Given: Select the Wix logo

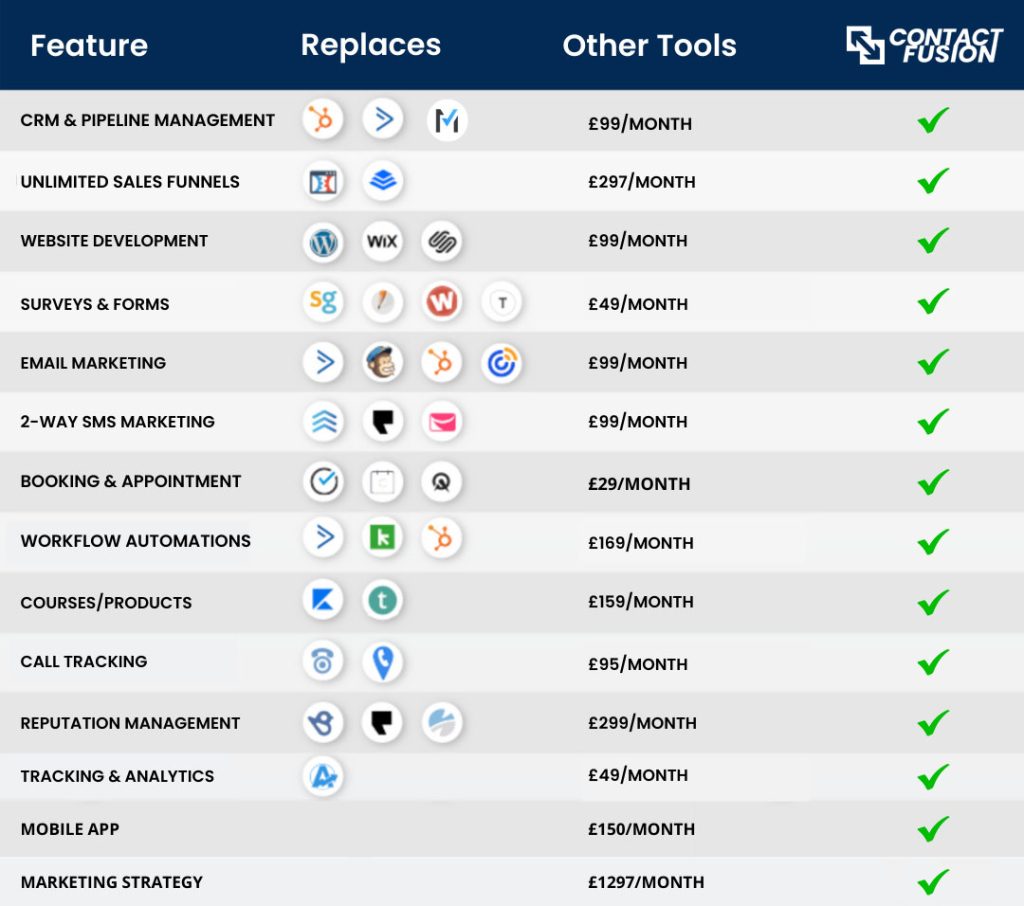Looking at the screenshot, I should pos(382,242).
